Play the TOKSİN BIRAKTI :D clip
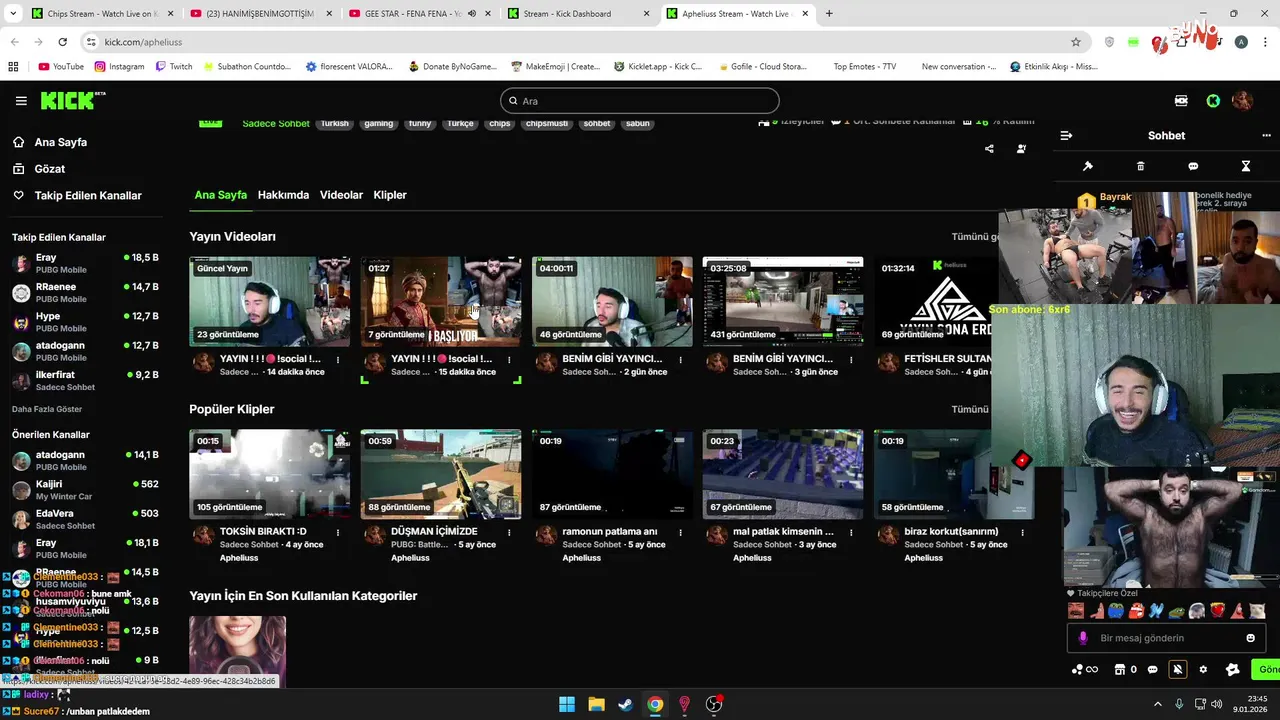The height and width of the screenshot is (720, 1280). 270,475
